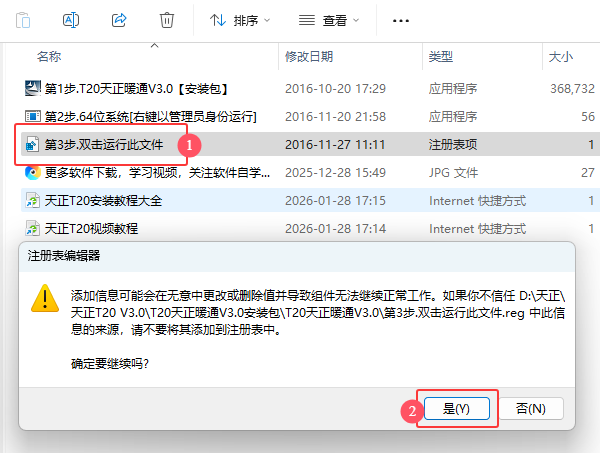
Task: Select file 天正T20视频教程
Action: coord(91,228)
